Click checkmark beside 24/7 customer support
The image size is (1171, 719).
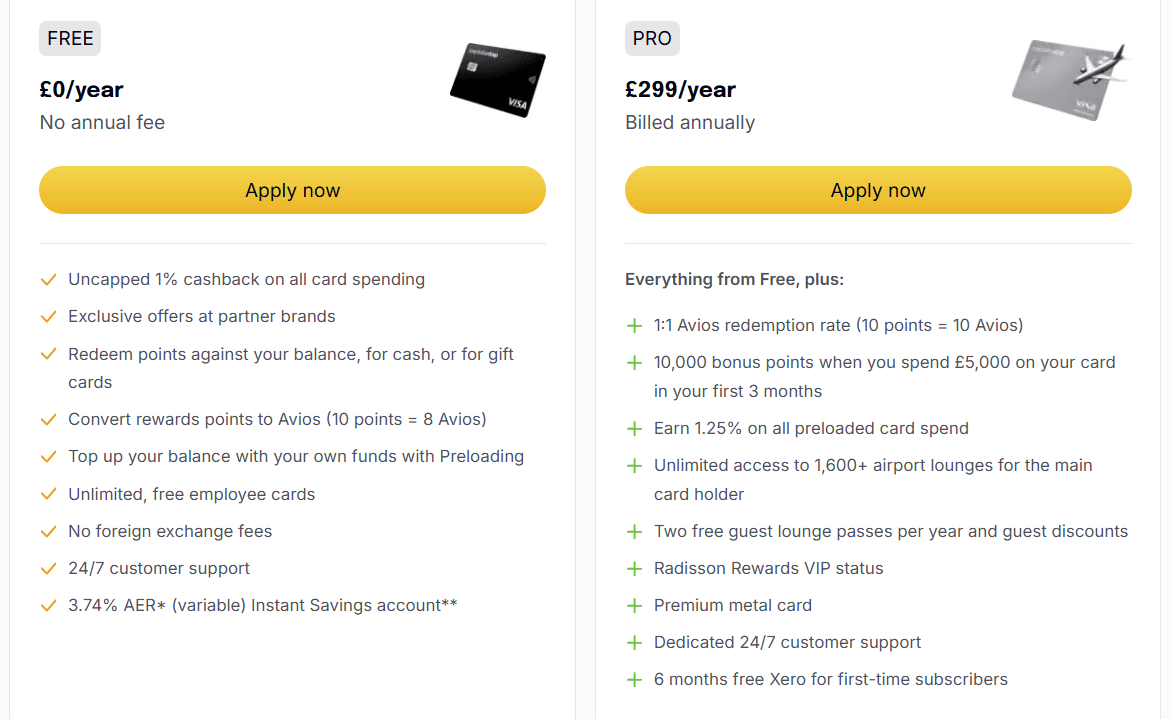point(49,569)
